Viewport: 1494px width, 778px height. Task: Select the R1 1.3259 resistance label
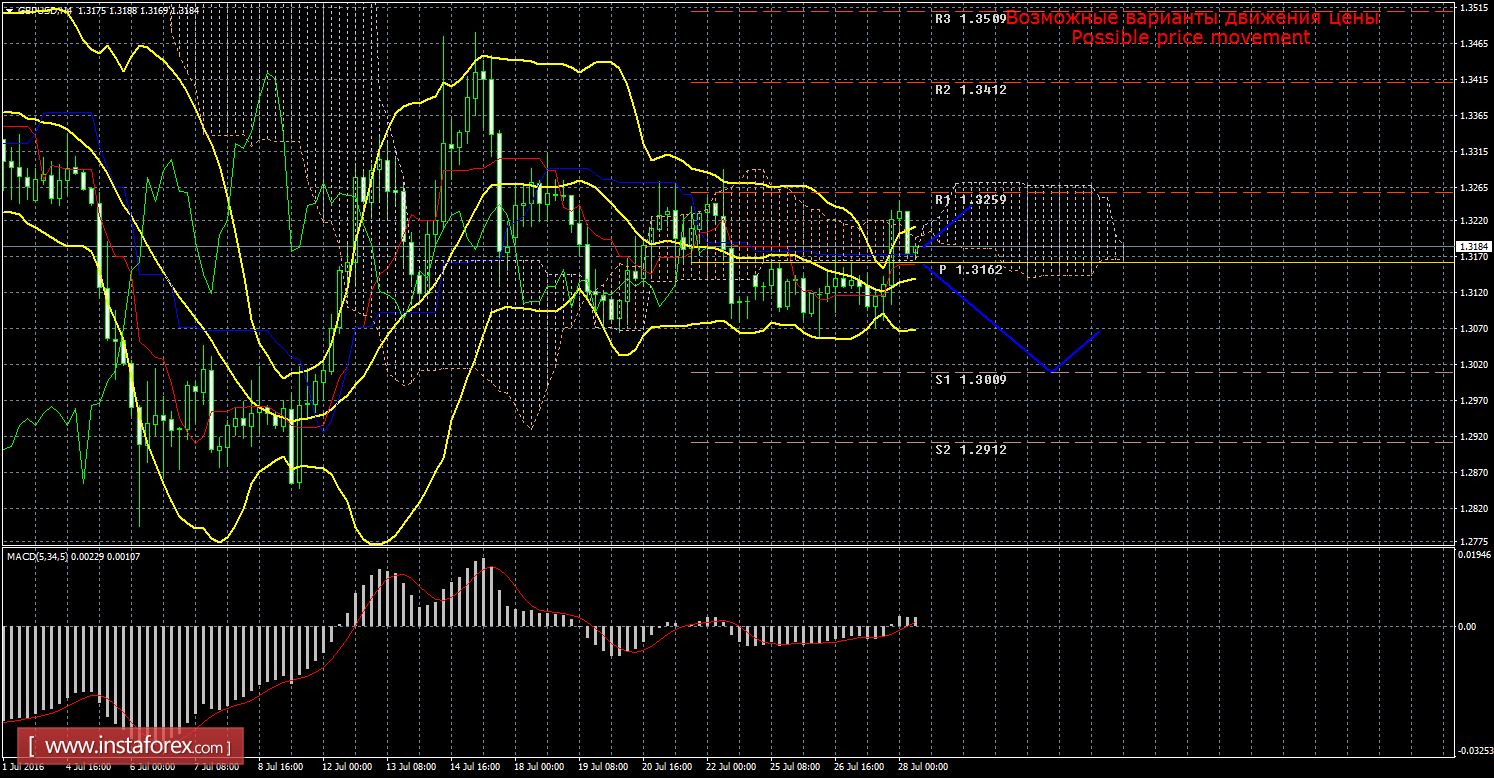pyautogui.click(x=969, y=200)
